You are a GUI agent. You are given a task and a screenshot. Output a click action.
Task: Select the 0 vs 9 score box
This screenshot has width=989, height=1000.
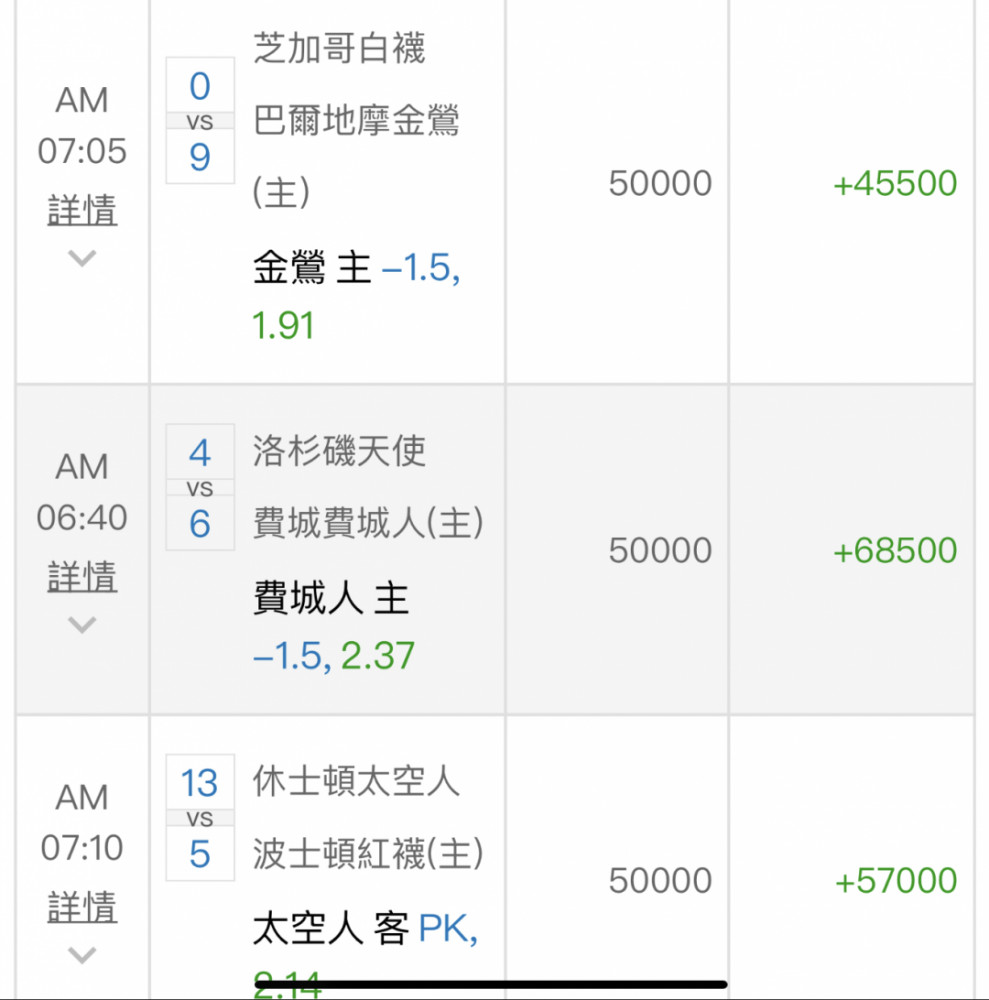coord(200,121)
